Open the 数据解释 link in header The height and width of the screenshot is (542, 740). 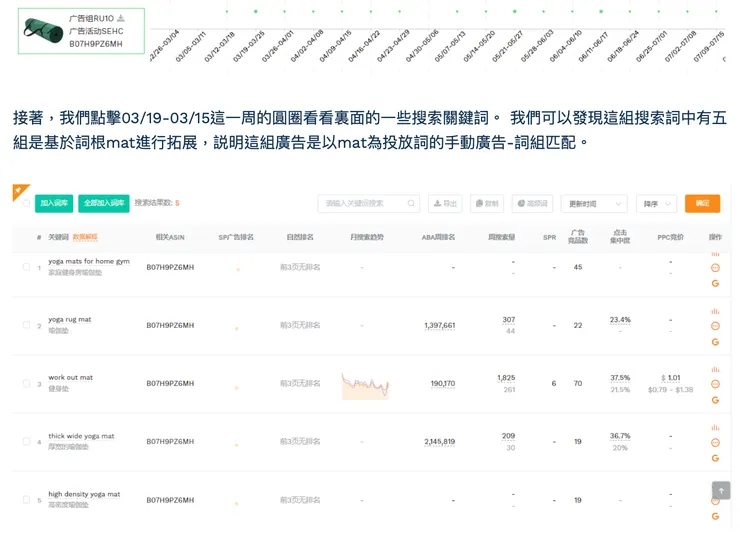pos(85,237)
